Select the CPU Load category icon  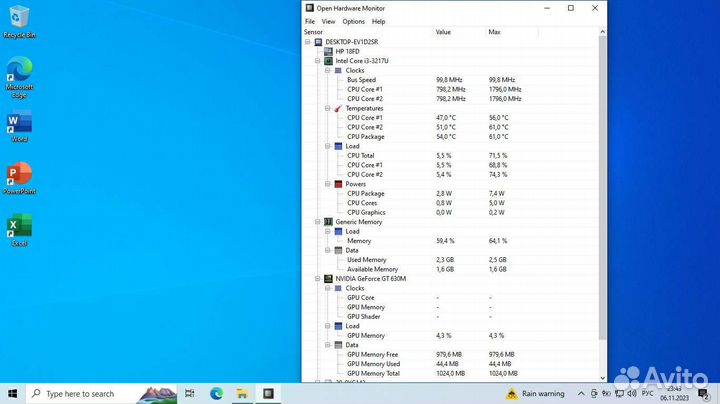[x=338, y=146]
